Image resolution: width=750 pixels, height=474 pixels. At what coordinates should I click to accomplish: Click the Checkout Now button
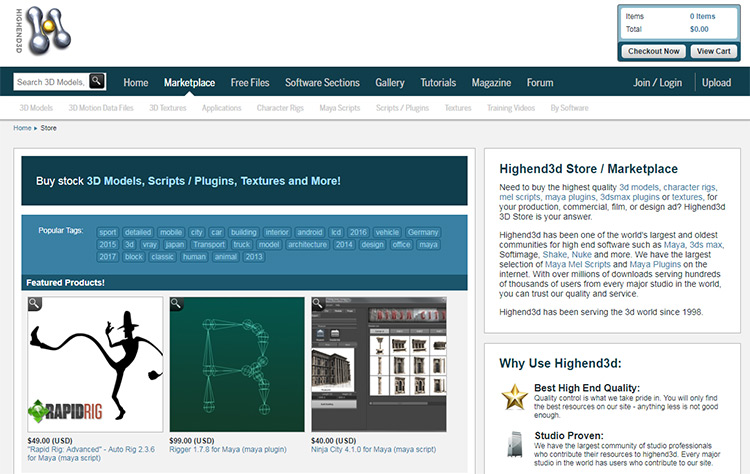[653, 51]
